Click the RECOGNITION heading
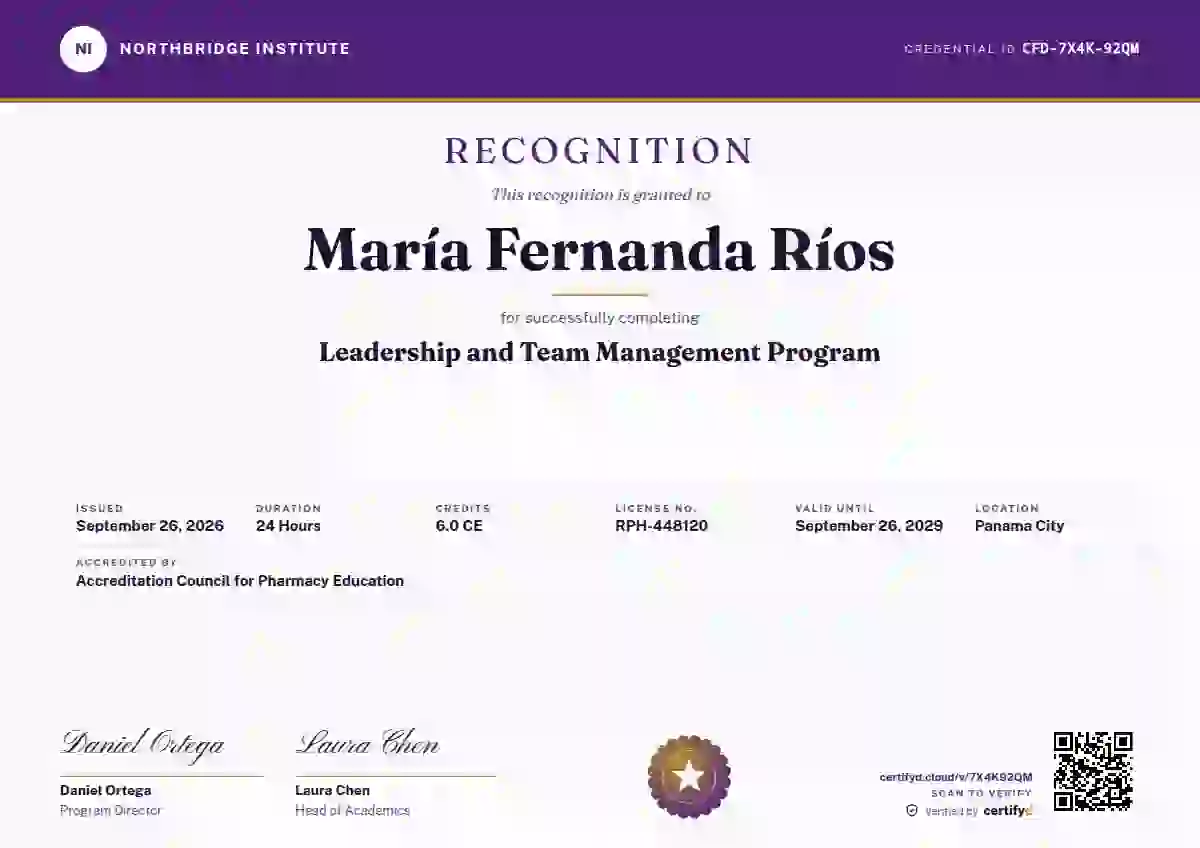This screenshot has width=1200, height=848. click(x=600, y=151)
